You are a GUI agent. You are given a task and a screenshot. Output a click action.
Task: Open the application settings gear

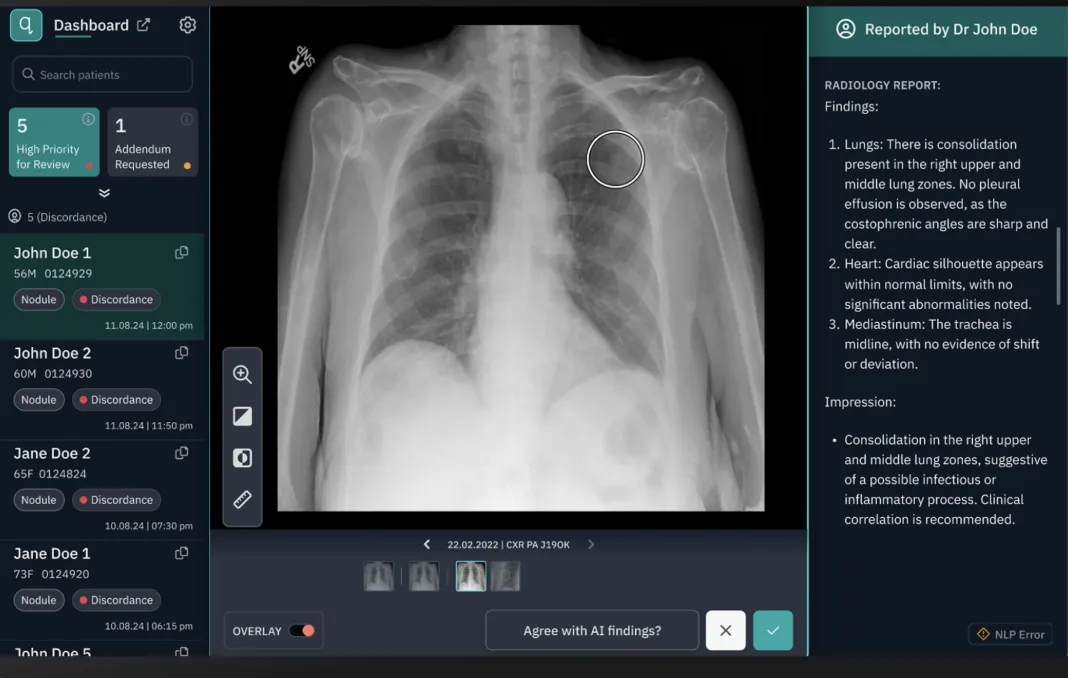[x=187, y=25]
